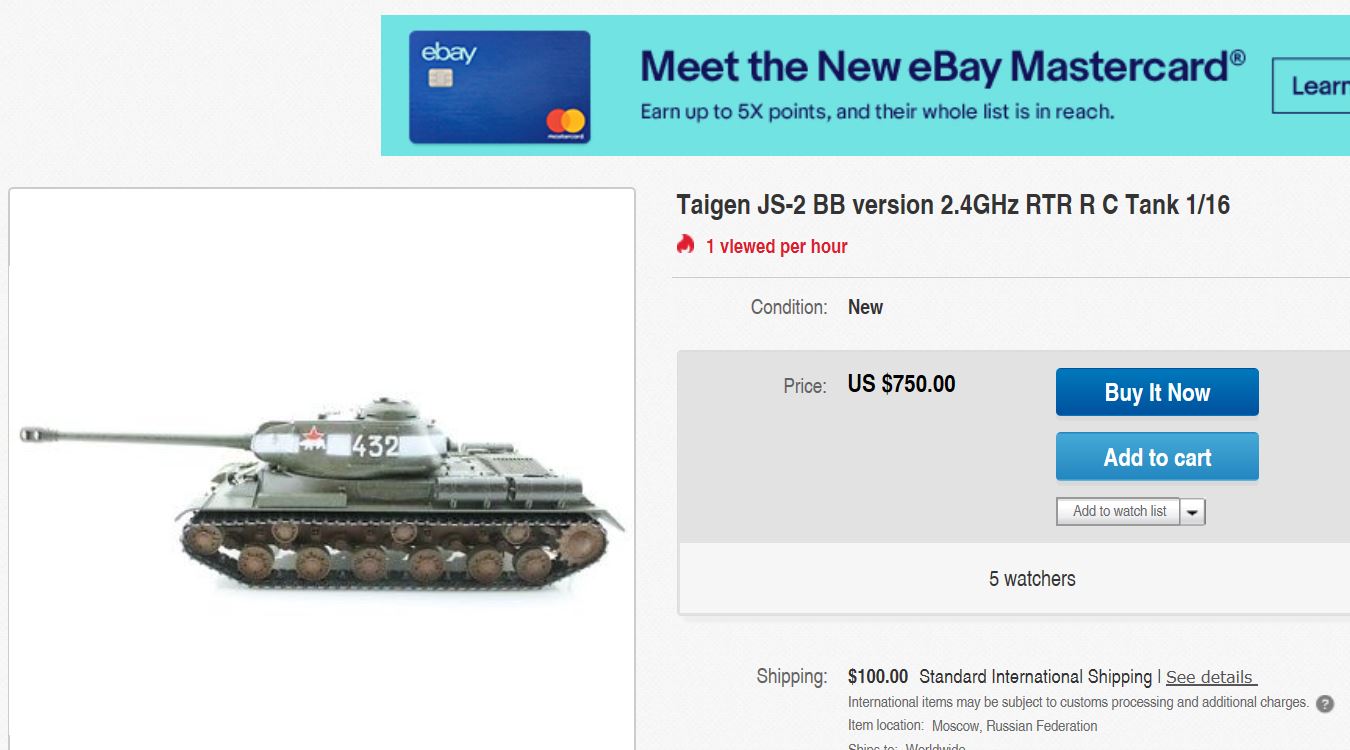
Task: Open the shipping See details link
Action: pos(1210,677)
